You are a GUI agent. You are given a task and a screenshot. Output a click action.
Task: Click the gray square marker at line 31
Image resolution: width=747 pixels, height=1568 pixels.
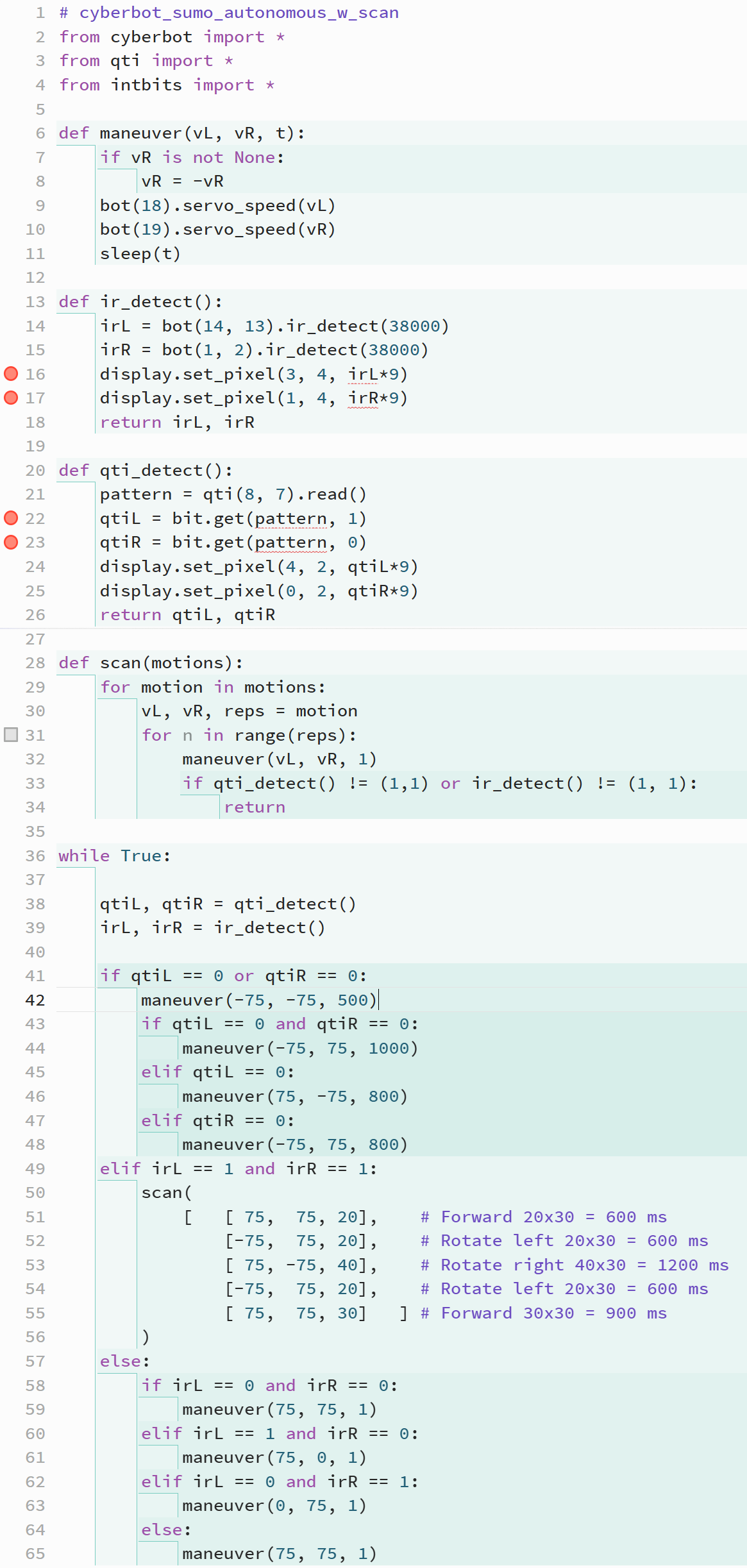tap(11, 735)
